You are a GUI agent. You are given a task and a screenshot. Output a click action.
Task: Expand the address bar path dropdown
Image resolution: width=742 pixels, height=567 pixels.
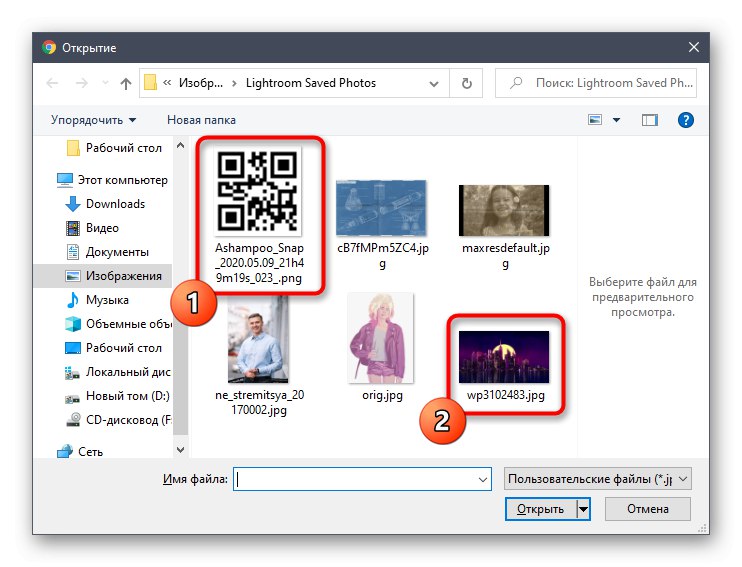(x=433, y=84)
